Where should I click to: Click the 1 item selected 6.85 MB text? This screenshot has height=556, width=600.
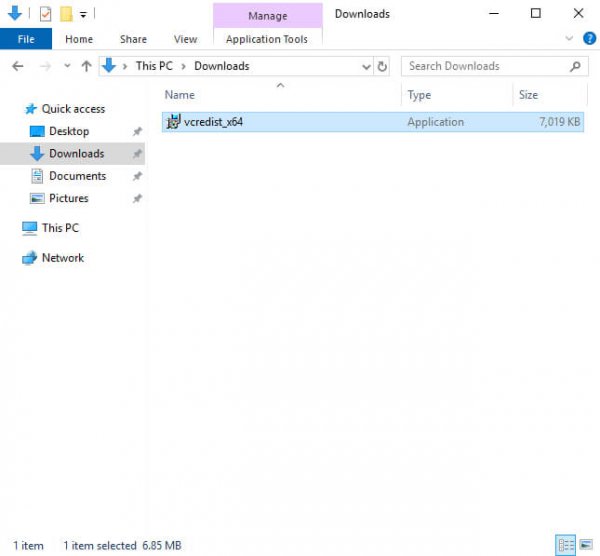click(122, 545)
